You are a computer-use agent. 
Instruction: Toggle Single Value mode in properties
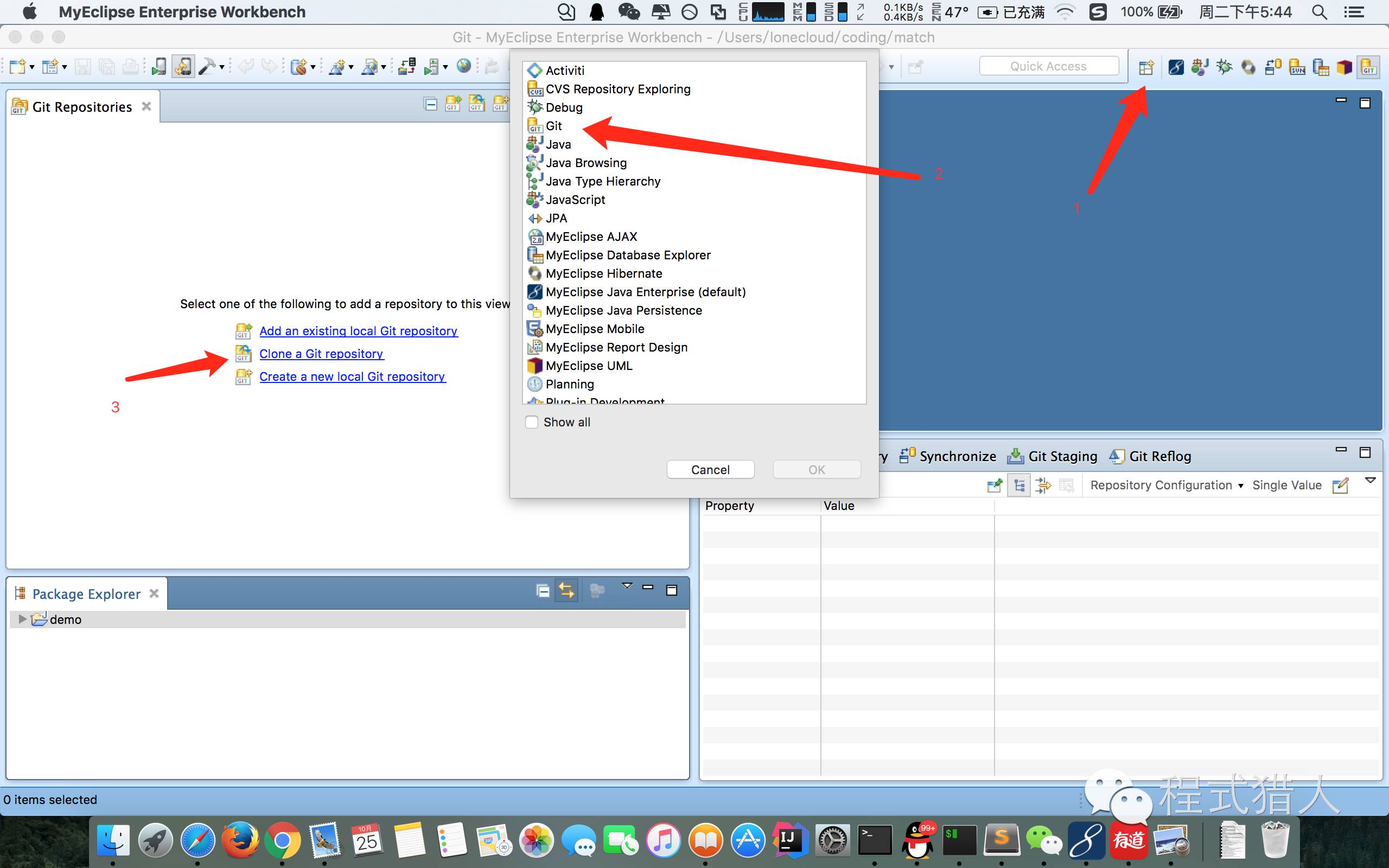tap(1286, 486)
